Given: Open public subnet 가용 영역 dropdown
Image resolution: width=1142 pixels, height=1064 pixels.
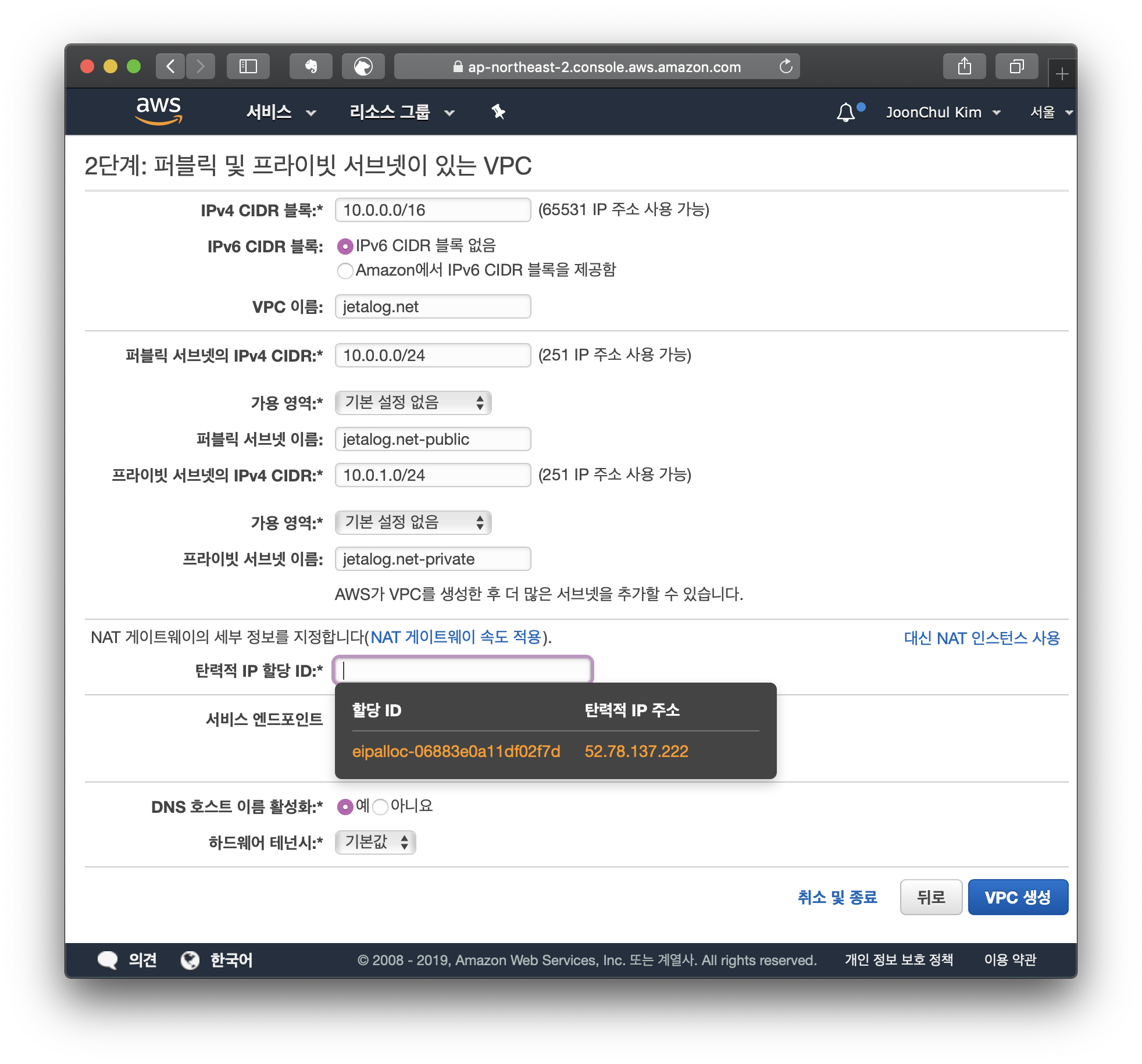Looking at the screenshot, I should tap(413, 402).
